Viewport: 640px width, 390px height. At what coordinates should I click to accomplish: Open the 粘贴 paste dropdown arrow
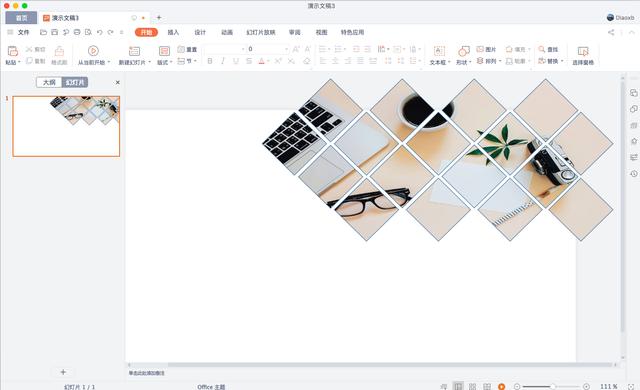pyautogui.click(x=19, y=62)
